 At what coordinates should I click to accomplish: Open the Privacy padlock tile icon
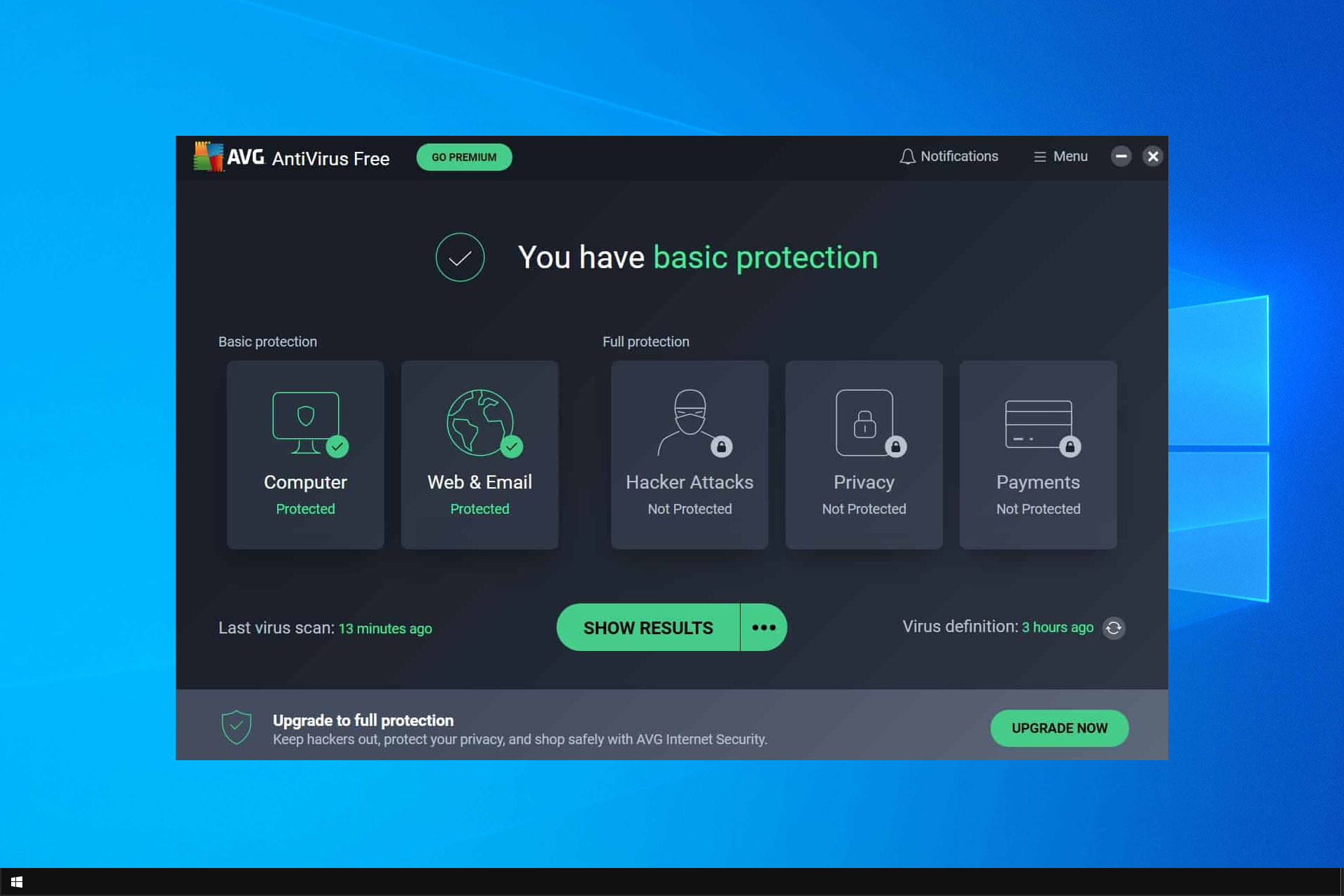864,422
